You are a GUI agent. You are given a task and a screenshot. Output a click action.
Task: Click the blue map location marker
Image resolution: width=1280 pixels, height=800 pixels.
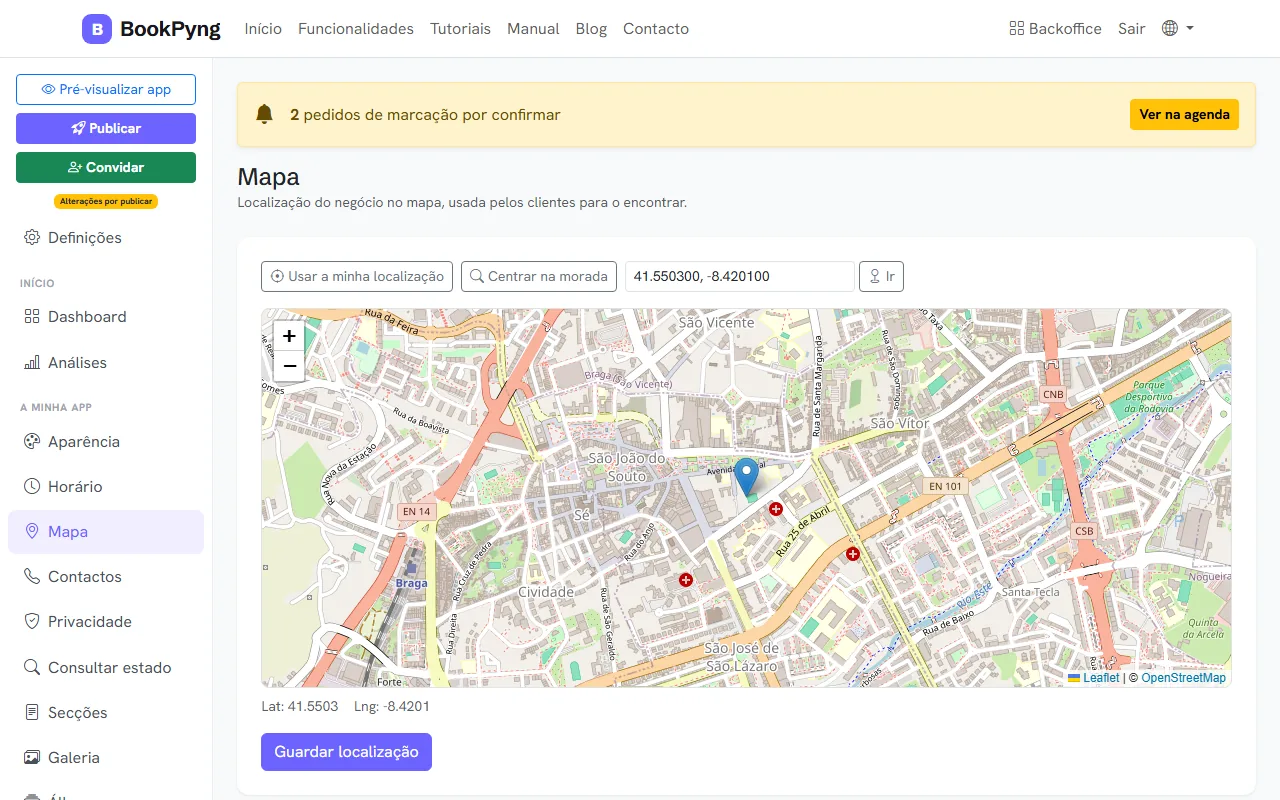pos(747,476)
